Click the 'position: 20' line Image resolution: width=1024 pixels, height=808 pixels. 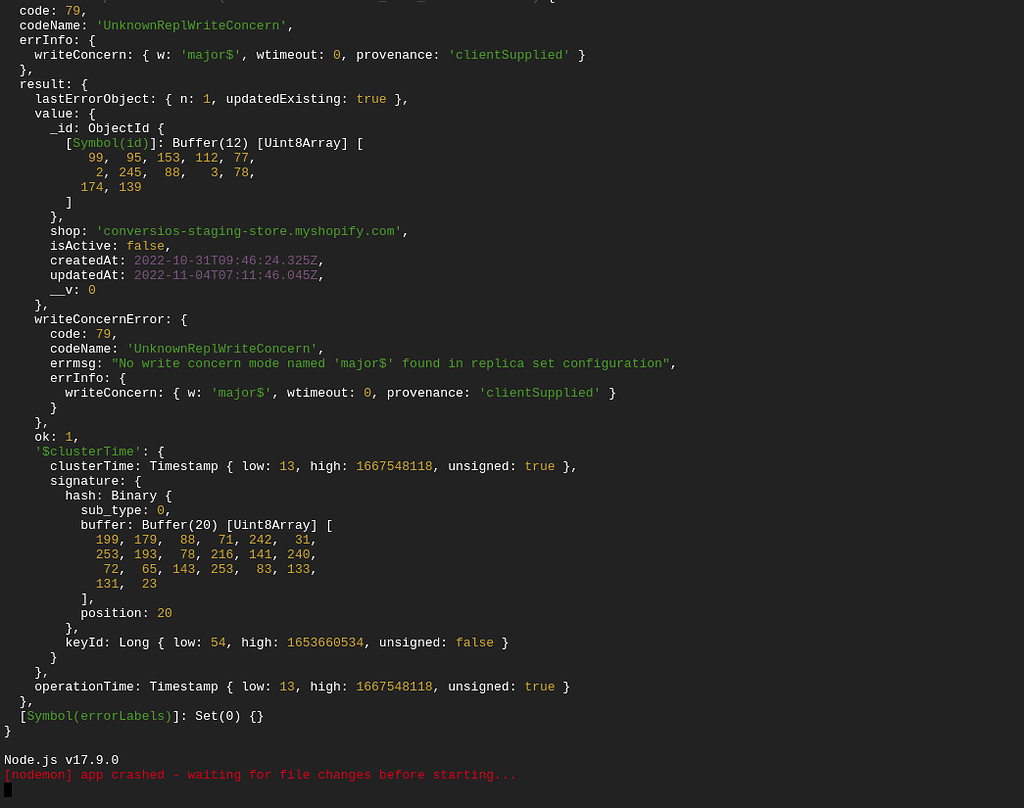(x=126, y=613)
